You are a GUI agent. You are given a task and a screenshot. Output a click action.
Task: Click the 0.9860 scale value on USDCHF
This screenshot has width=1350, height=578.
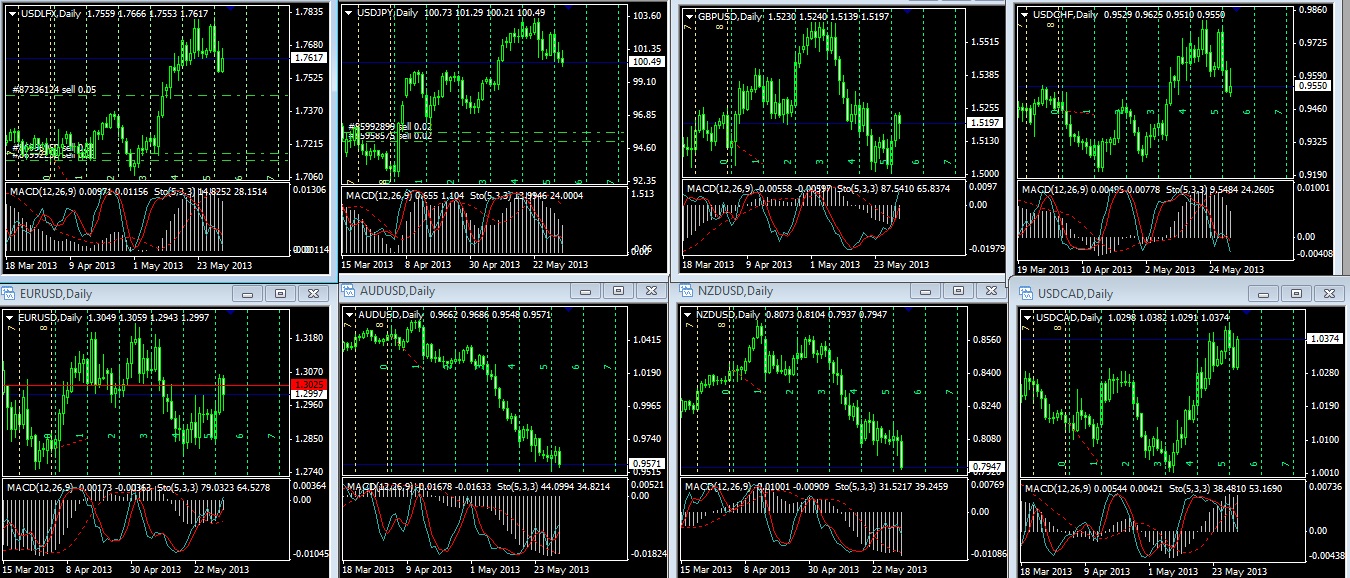click(1311, 10)
